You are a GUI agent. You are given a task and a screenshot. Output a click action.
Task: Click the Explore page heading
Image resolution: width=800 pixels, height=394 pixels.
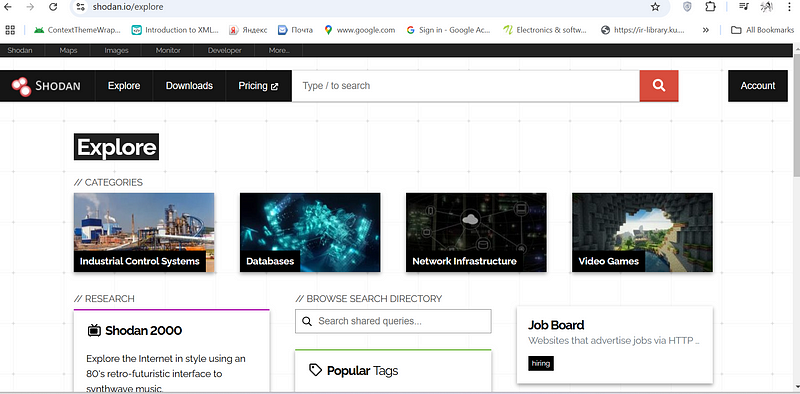pyautogui.click(x=116, y=147)
